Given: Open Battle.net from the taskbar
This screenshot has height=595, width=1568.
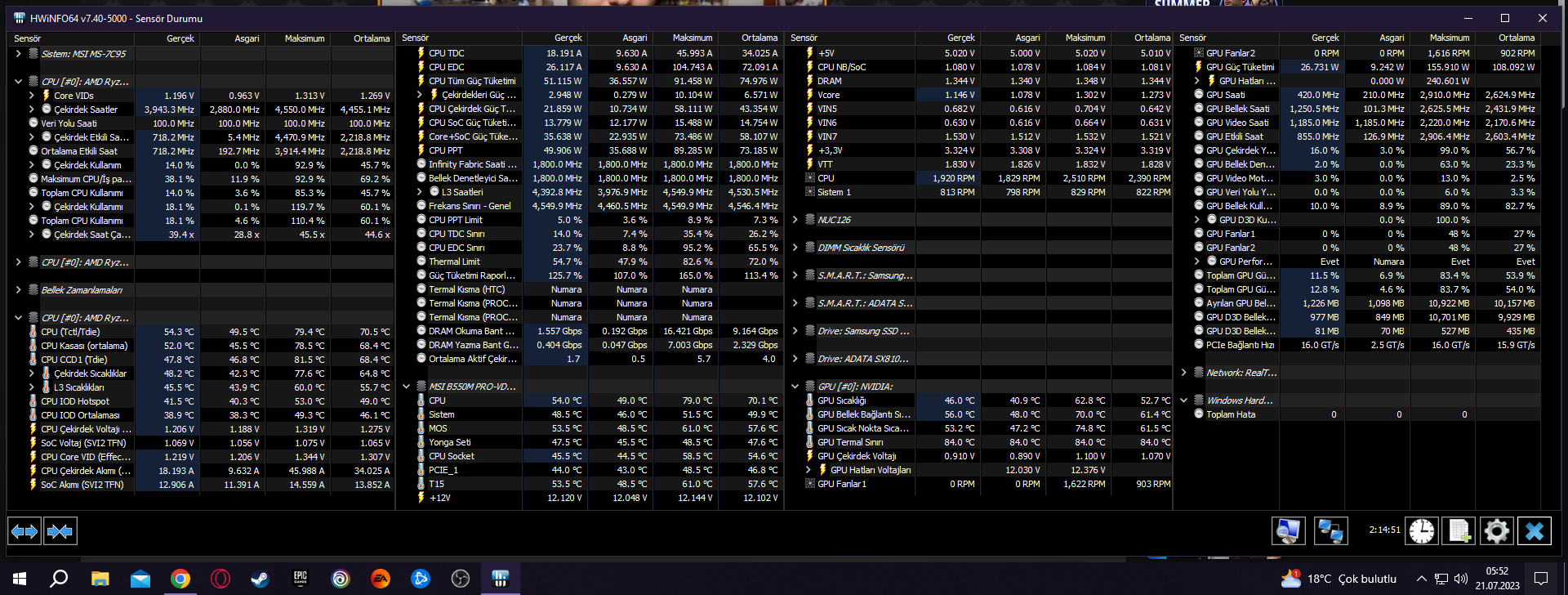Looking at the screenshot, I should (421, 579).
